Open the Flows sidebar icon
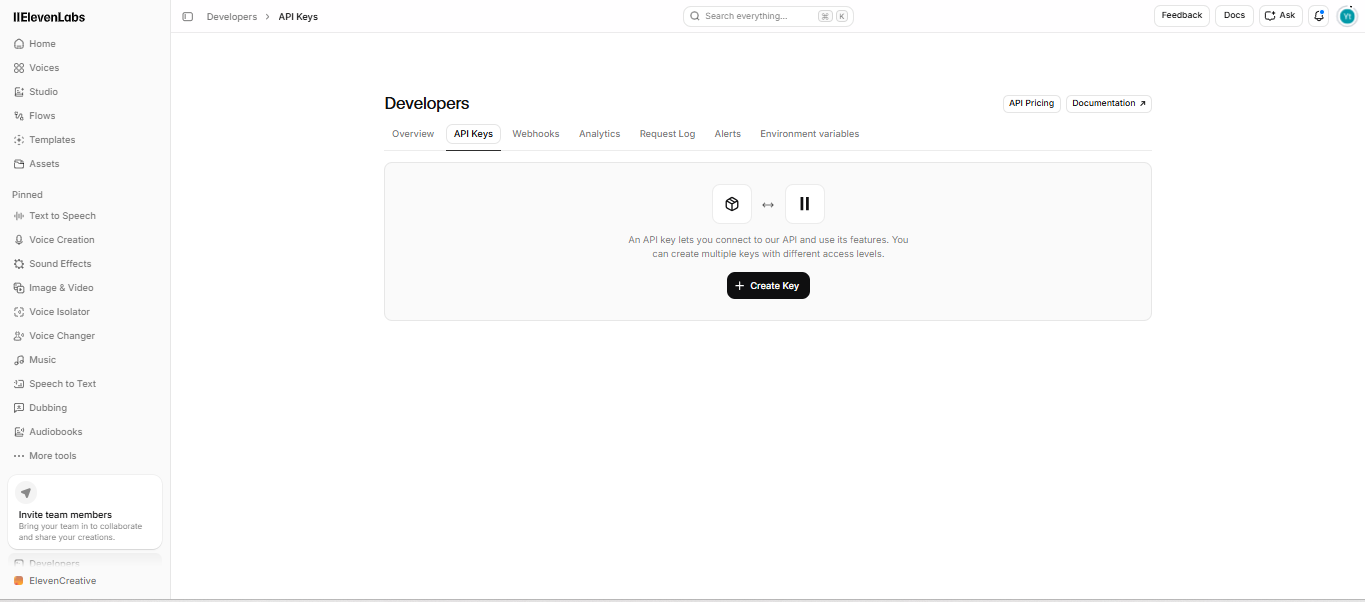Screen dimensions: 1365x602 coord(19,116)
